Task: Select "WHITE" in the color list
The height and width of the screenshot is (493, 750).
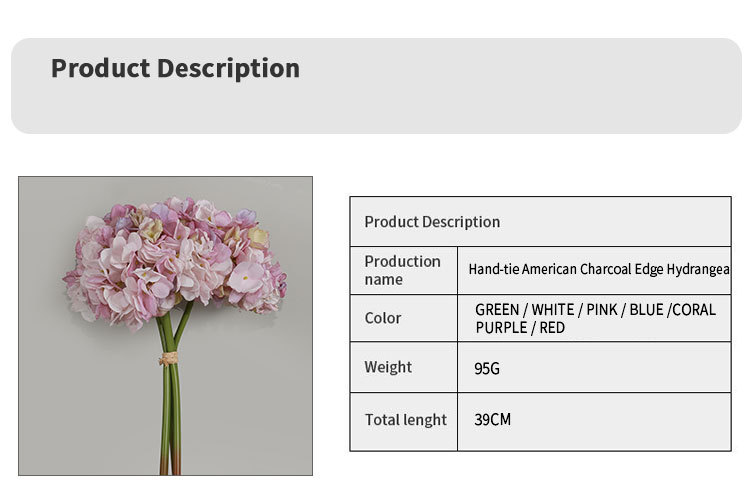Action: 552,310
